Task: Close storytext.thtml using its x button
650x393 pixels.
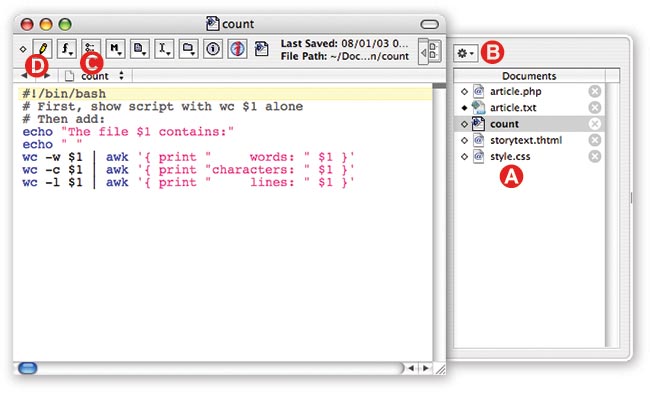Action: point(594,140)
